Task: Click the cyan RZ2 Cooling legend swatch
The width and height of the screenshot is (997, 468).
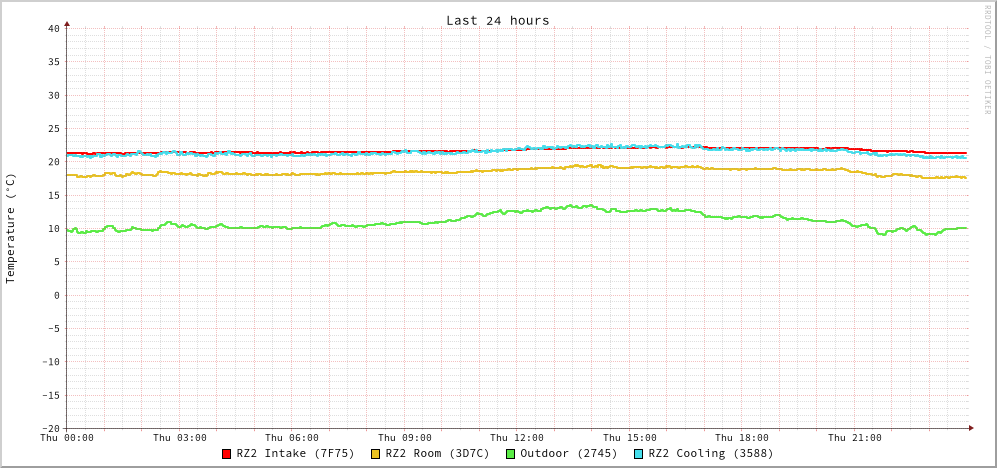Action: coord(639,454)
